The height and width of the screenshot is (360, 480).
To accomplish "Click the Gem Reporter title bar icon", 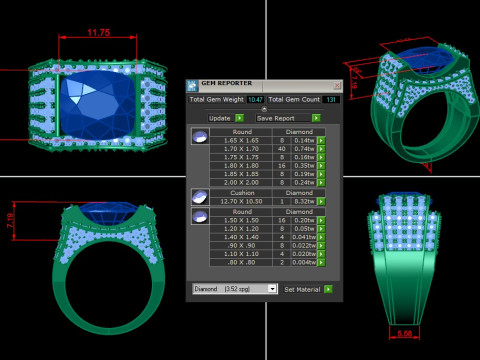I will coord(192,86).
